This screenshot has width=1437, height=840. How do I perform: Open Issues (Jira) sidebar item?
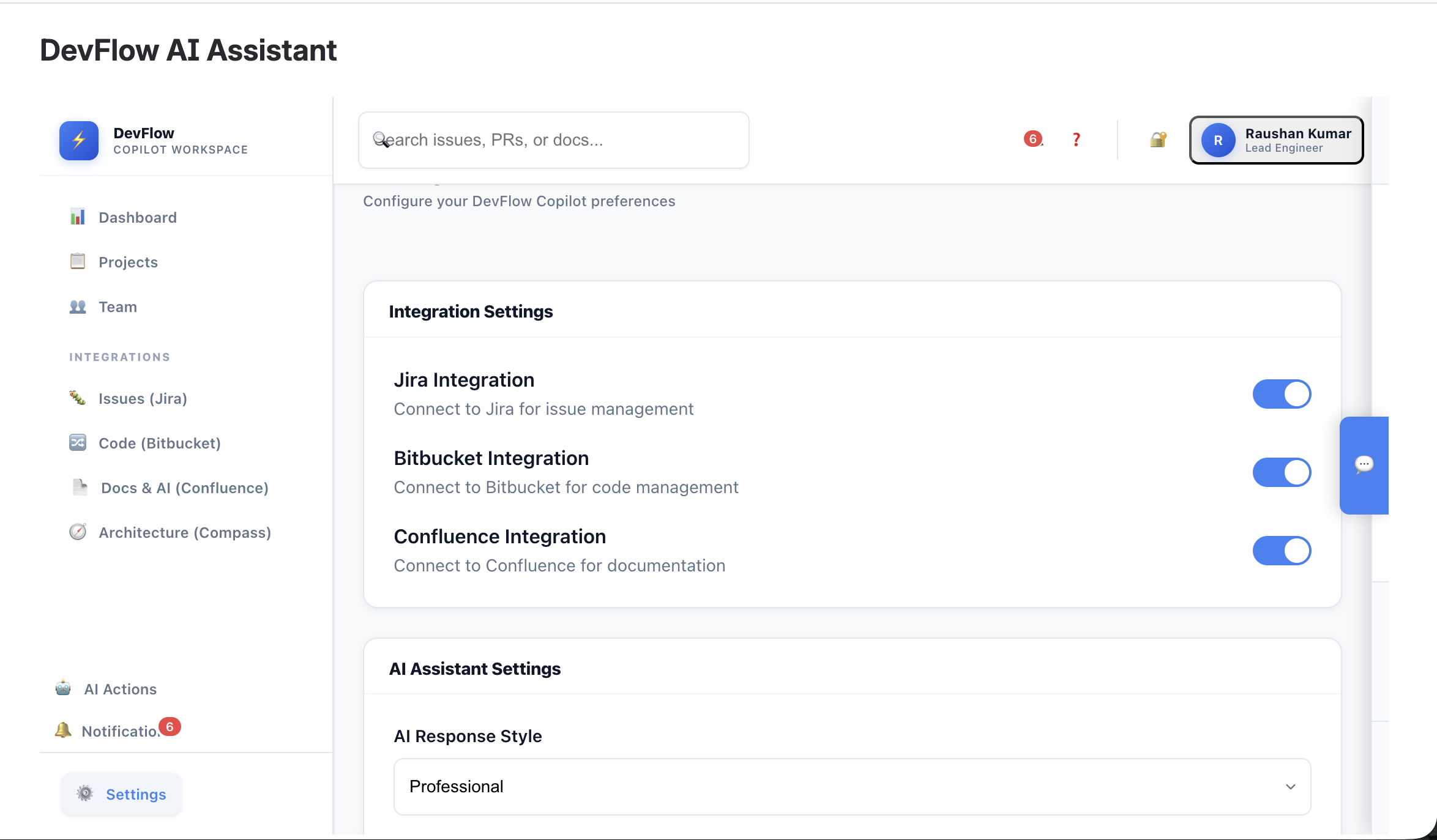pyautogui.click(x=143, y=398)
